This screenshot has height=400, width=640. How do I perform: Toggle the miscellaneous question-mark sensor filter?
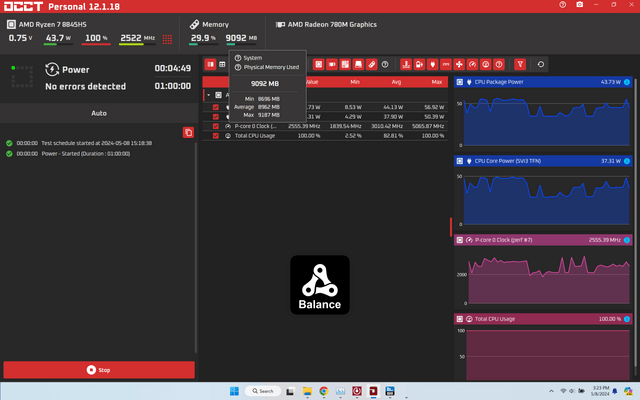coord(384,64)
